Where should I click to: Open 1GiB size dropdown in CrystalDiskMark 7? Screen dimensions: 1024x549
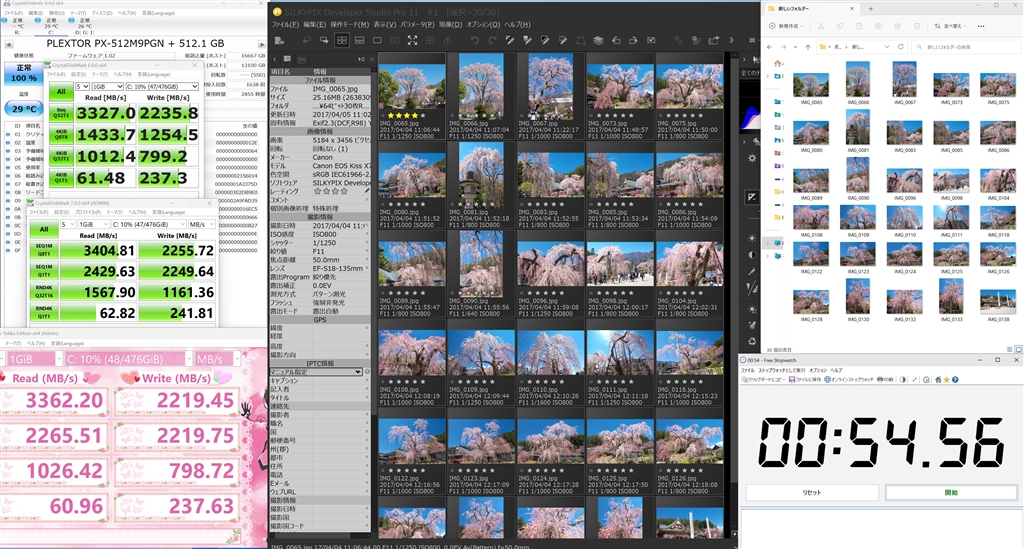(x=92, y=224)
